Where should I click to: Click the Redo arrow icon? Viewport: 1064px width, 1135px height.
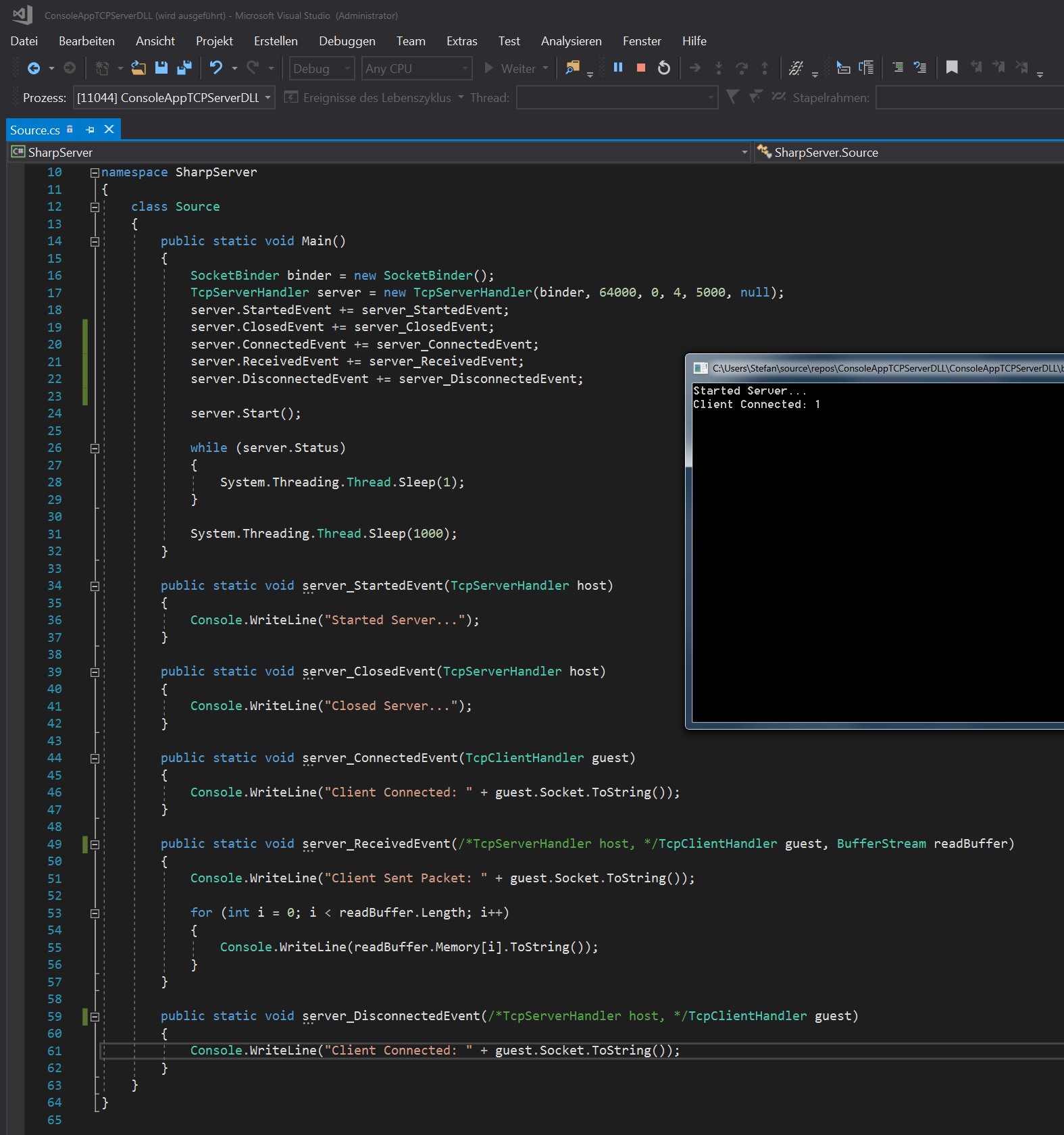point(253,68)
